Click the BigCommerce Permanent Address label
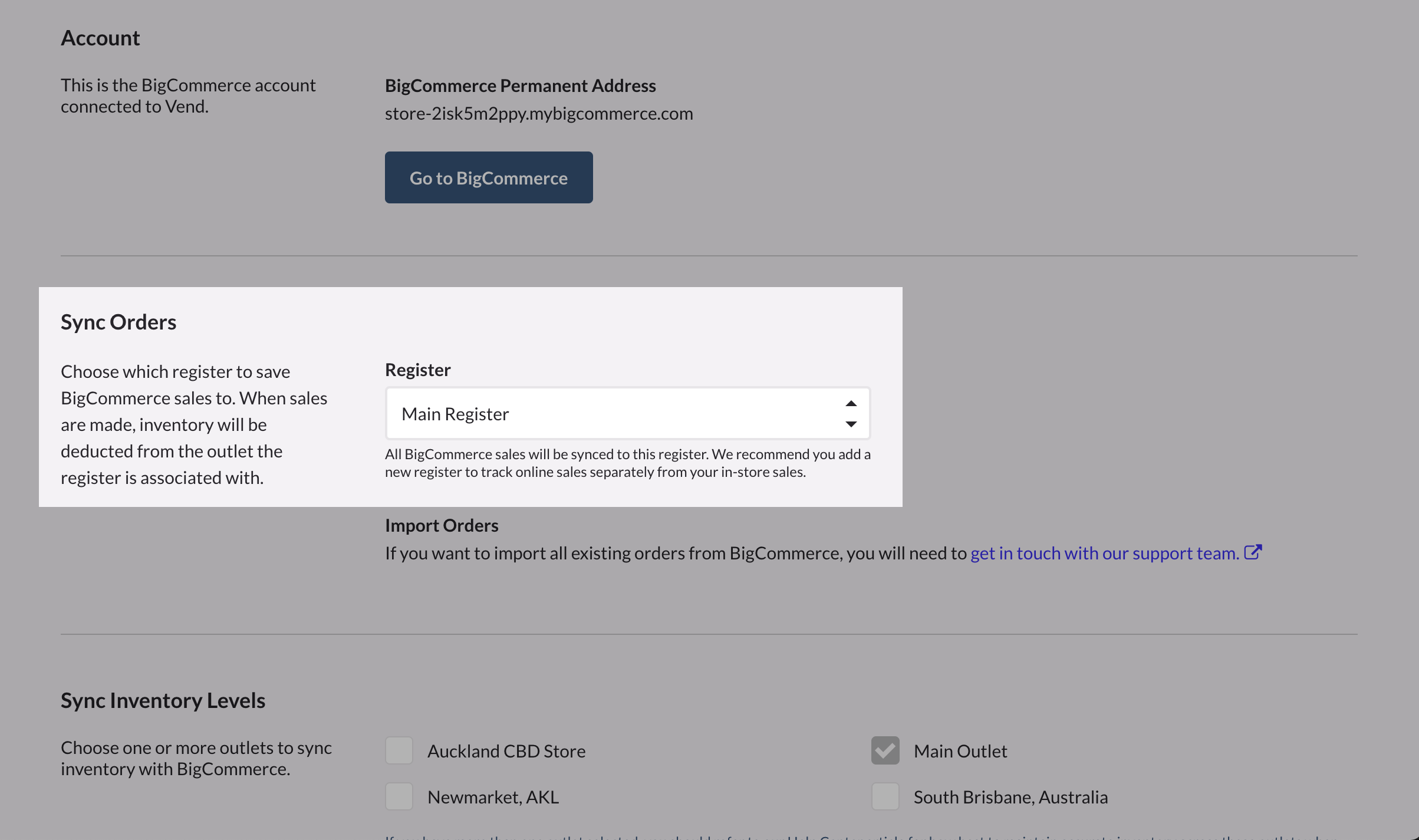 pos(520,85)
